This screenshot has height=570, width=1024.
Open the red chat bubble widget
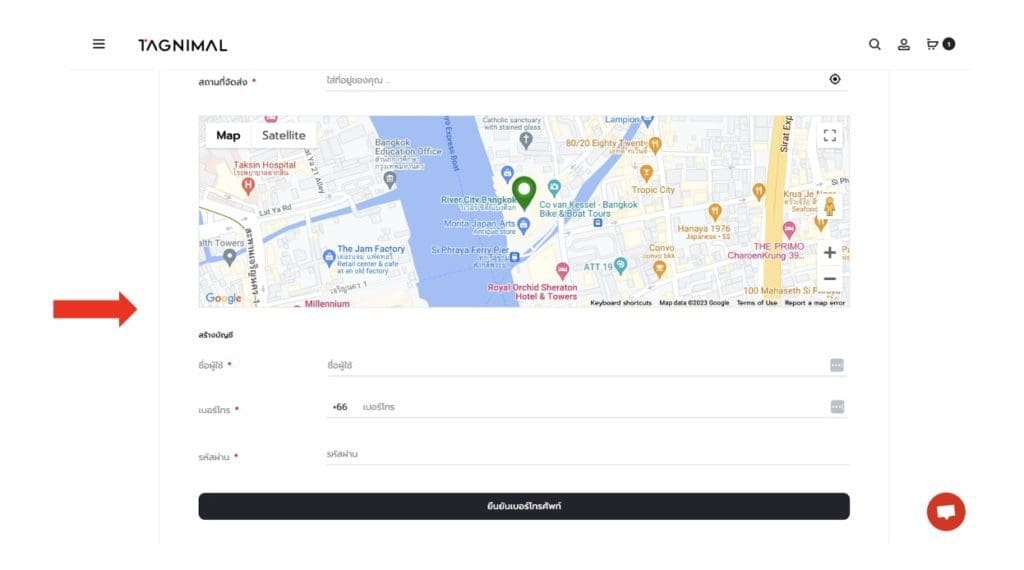click(945, 512)
